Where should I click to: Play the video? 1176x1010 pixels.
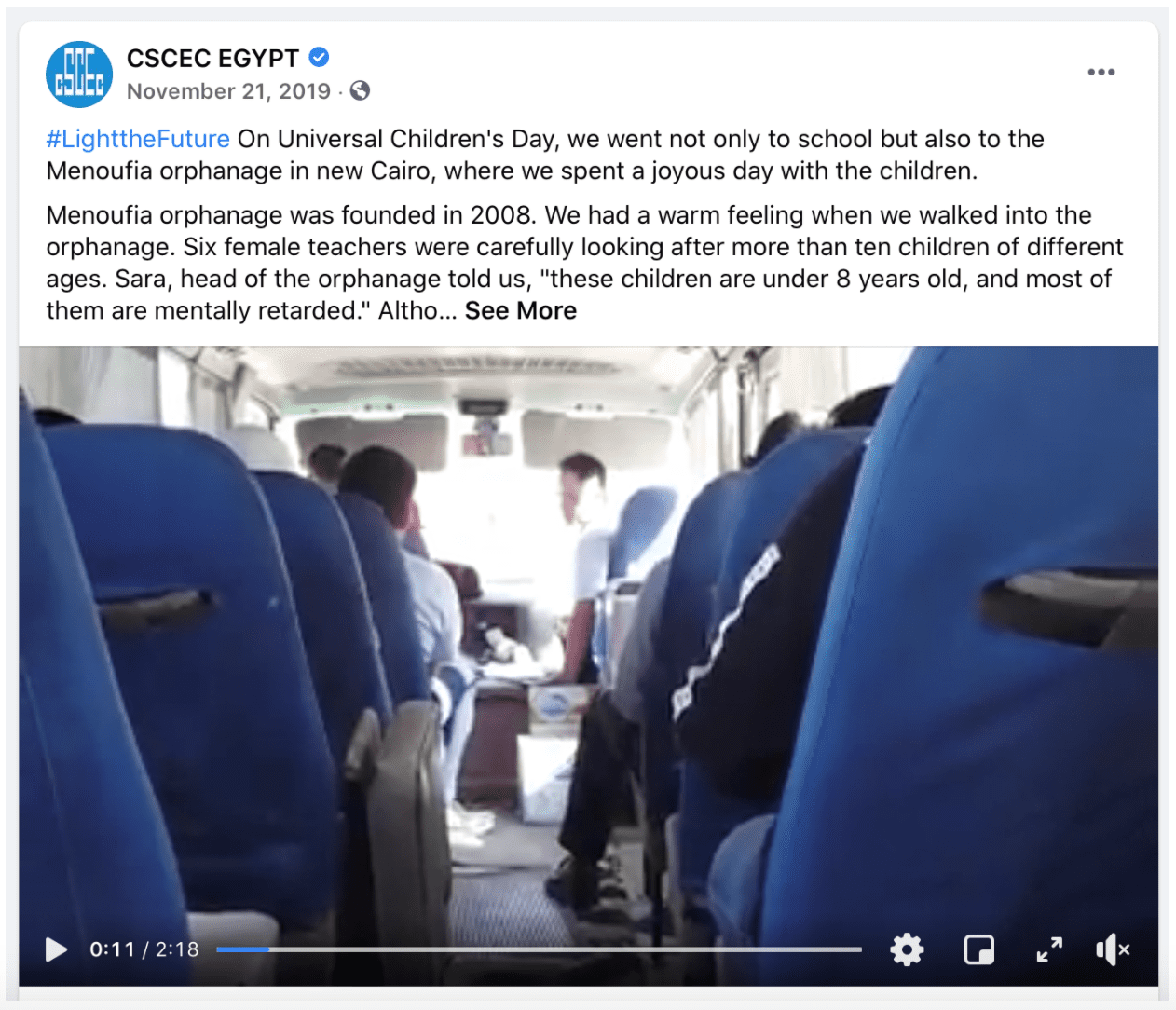[56, 949]
